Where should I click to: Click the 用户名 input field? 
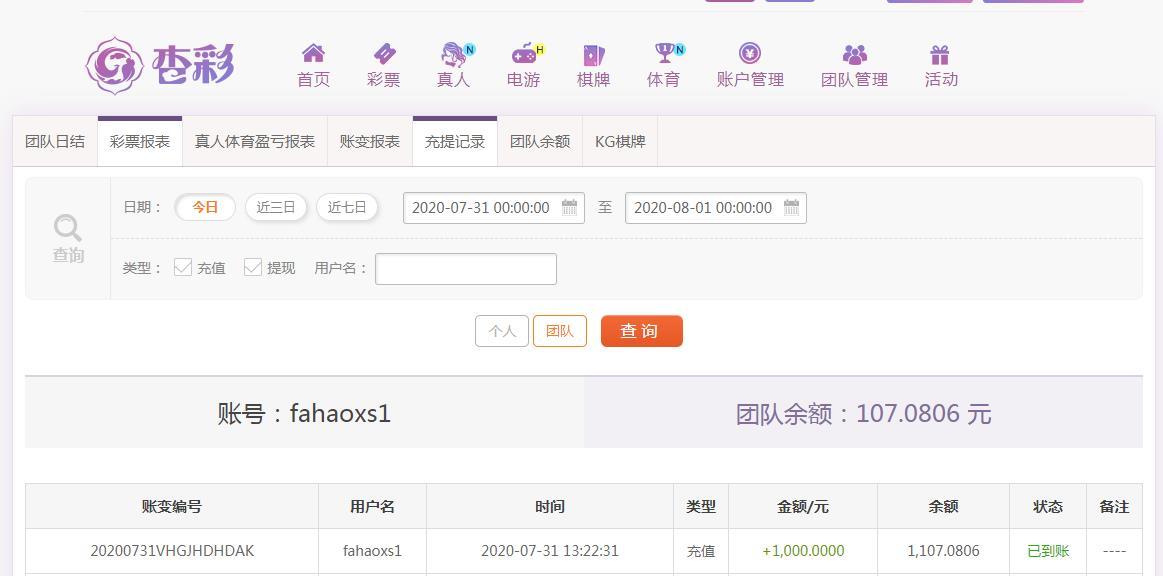click(x=466, y=269)
